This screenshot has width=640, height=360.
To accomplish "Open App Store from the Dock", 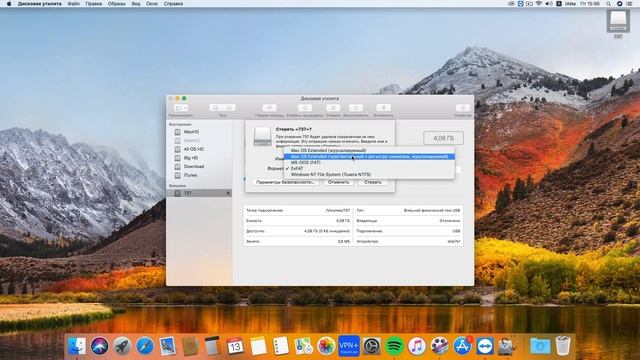I will tap(462, 346).
